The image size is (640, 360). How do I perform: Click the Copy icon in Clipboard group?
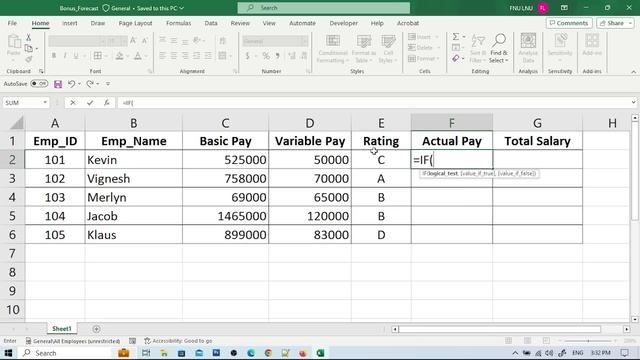coord(29,49)
